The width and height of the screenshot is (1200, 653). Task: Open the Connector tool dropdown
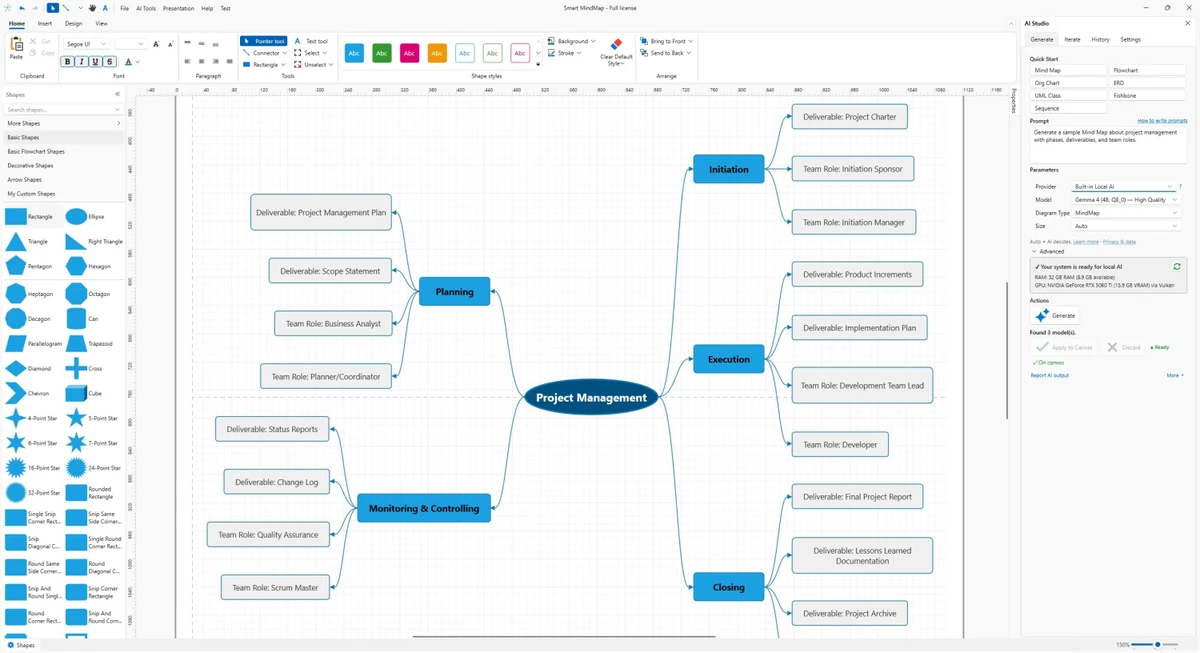(285, 53)
